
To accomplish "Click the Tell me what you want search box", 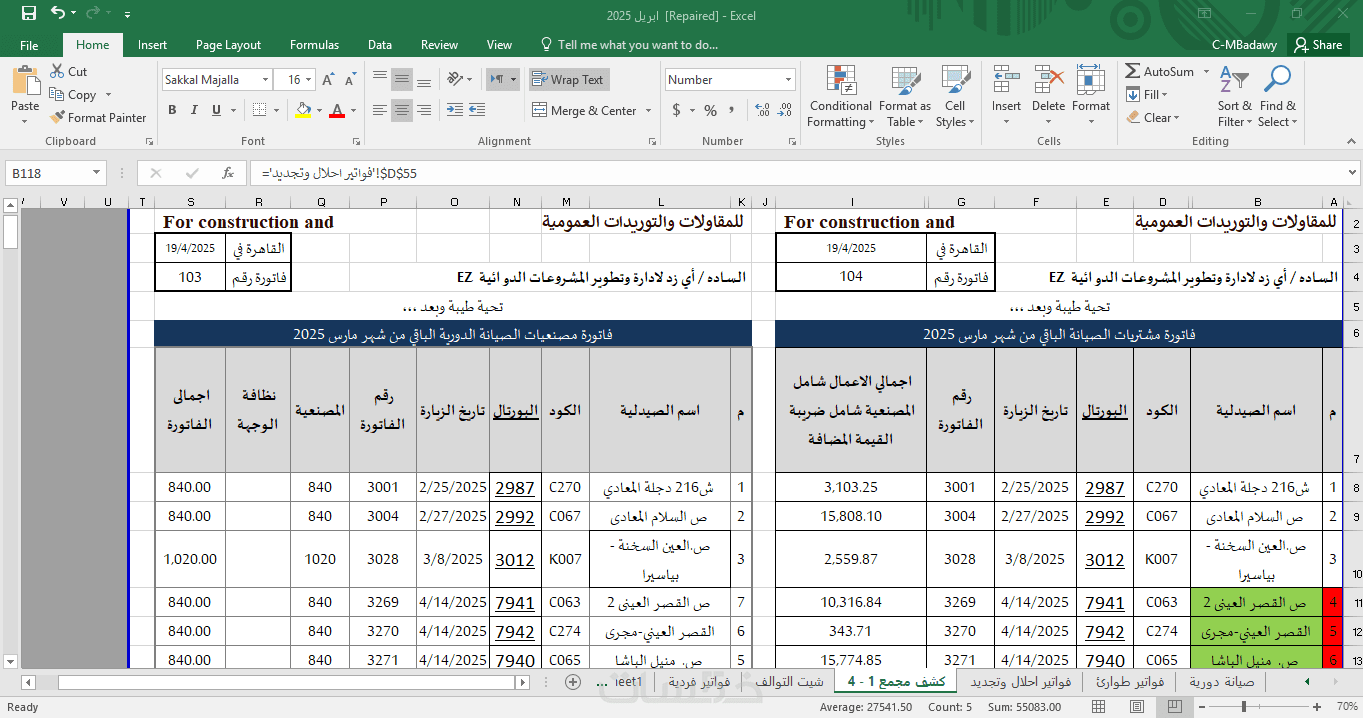I will click(x=629, y=45).
